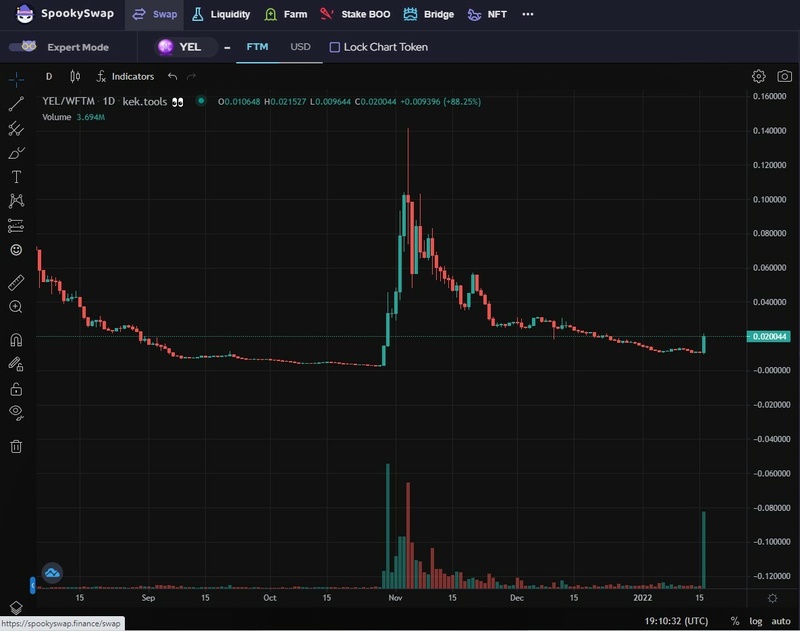The width and height of the screenshot is (800, 631).
Task: Navigate to Stake BOO
Action: click(x=355, y=14)
